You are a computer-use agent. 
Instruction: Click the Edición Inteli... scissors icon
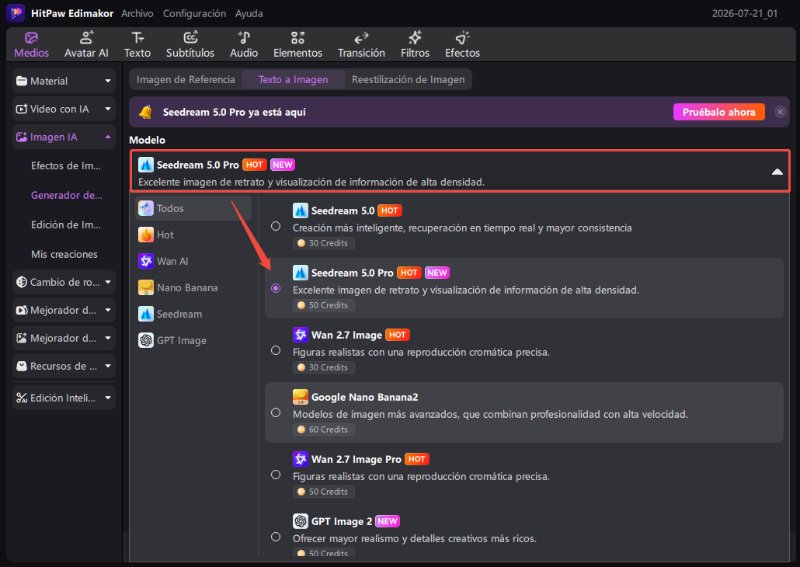point(21,398)
